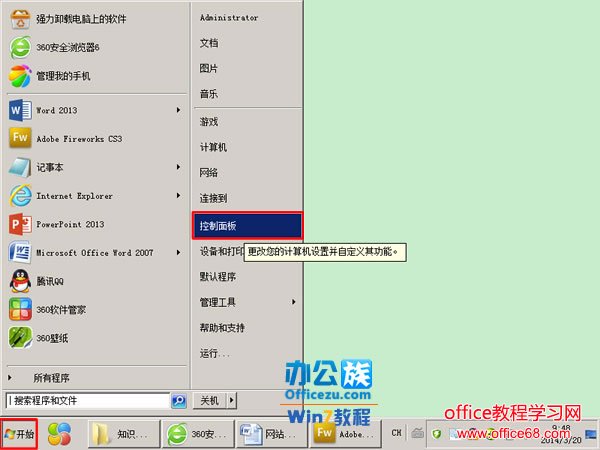Click the PowerPoint 2013 label text
600x450 pixels.
pos(70,224)
